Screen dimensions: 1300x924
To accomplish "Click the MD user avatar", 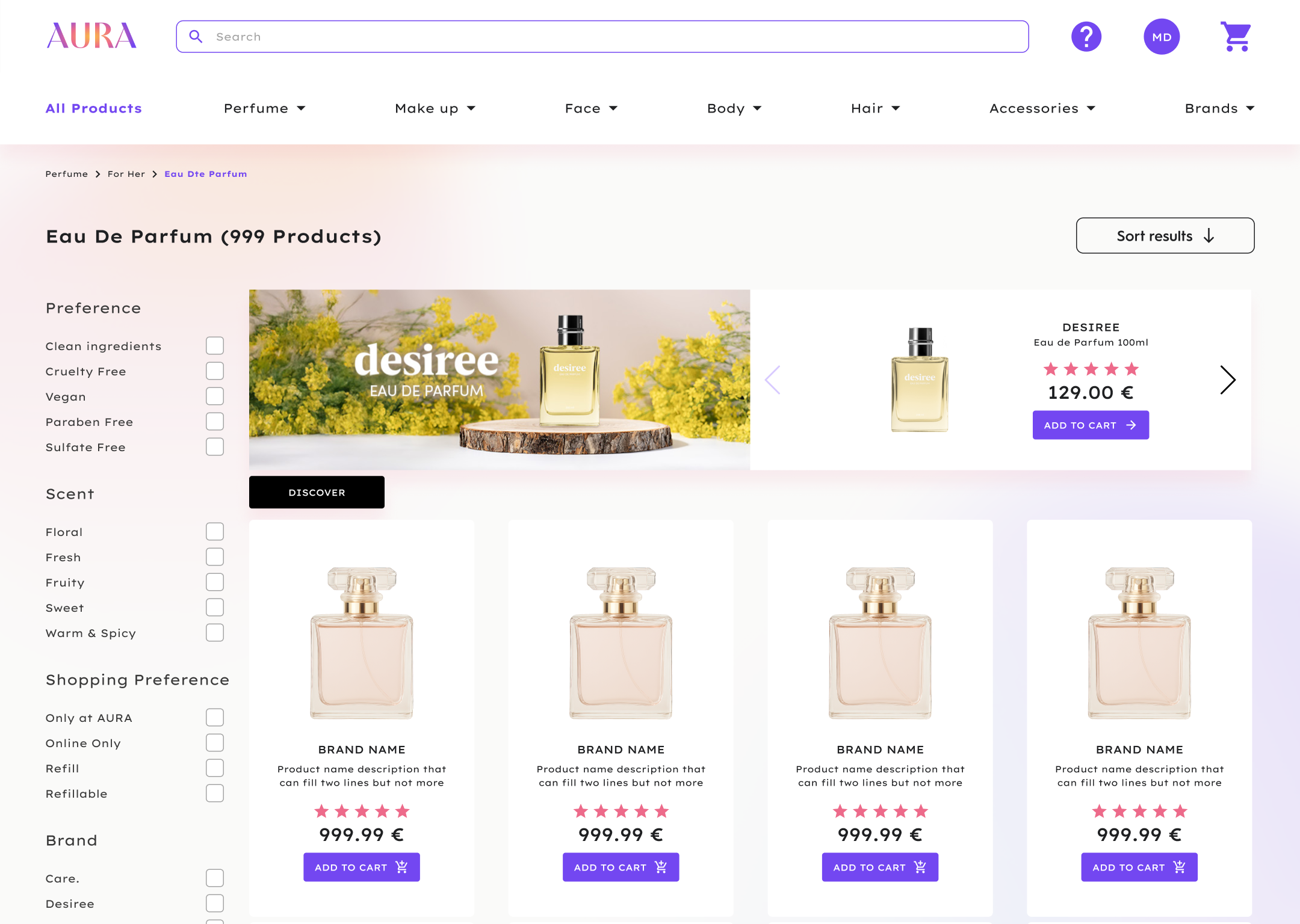I will [1161, 37].
